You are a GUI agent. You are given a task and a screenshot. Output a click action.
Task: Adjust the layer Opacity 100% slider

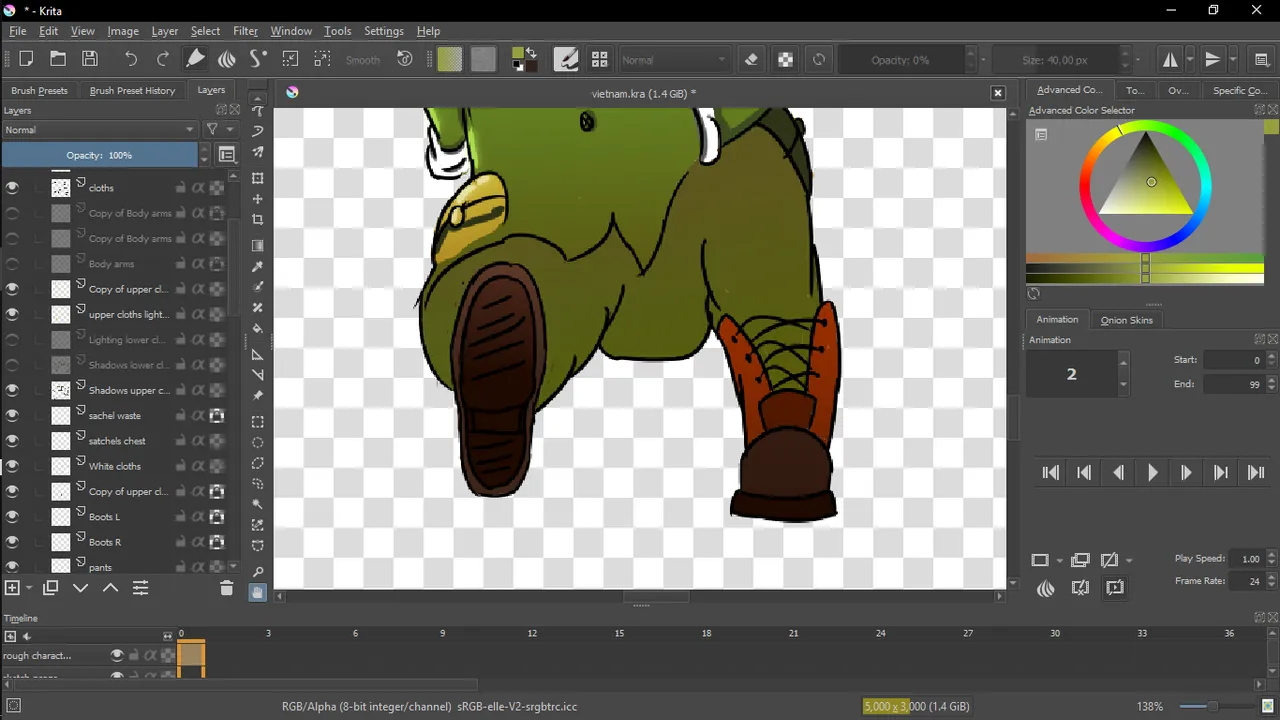pyautogui.click(x=100, y=155)
